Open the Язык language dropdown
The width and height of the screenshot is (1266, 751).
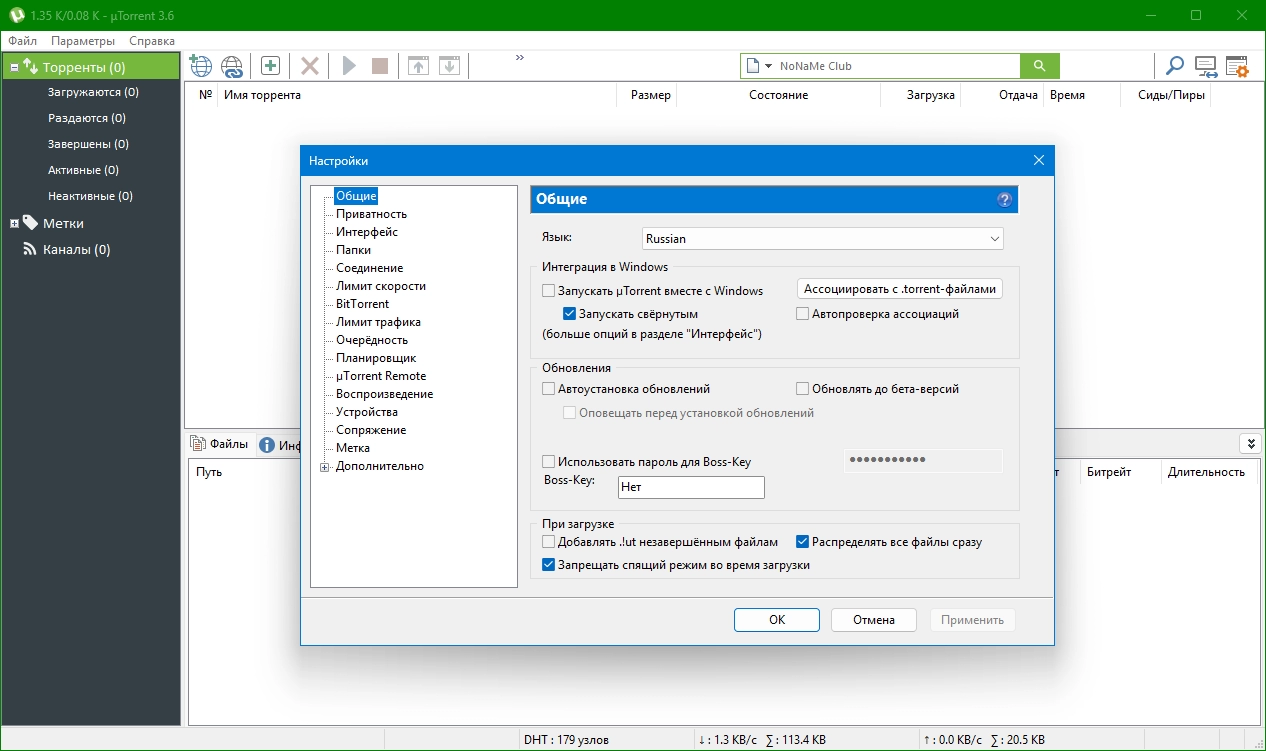point(822,239)
